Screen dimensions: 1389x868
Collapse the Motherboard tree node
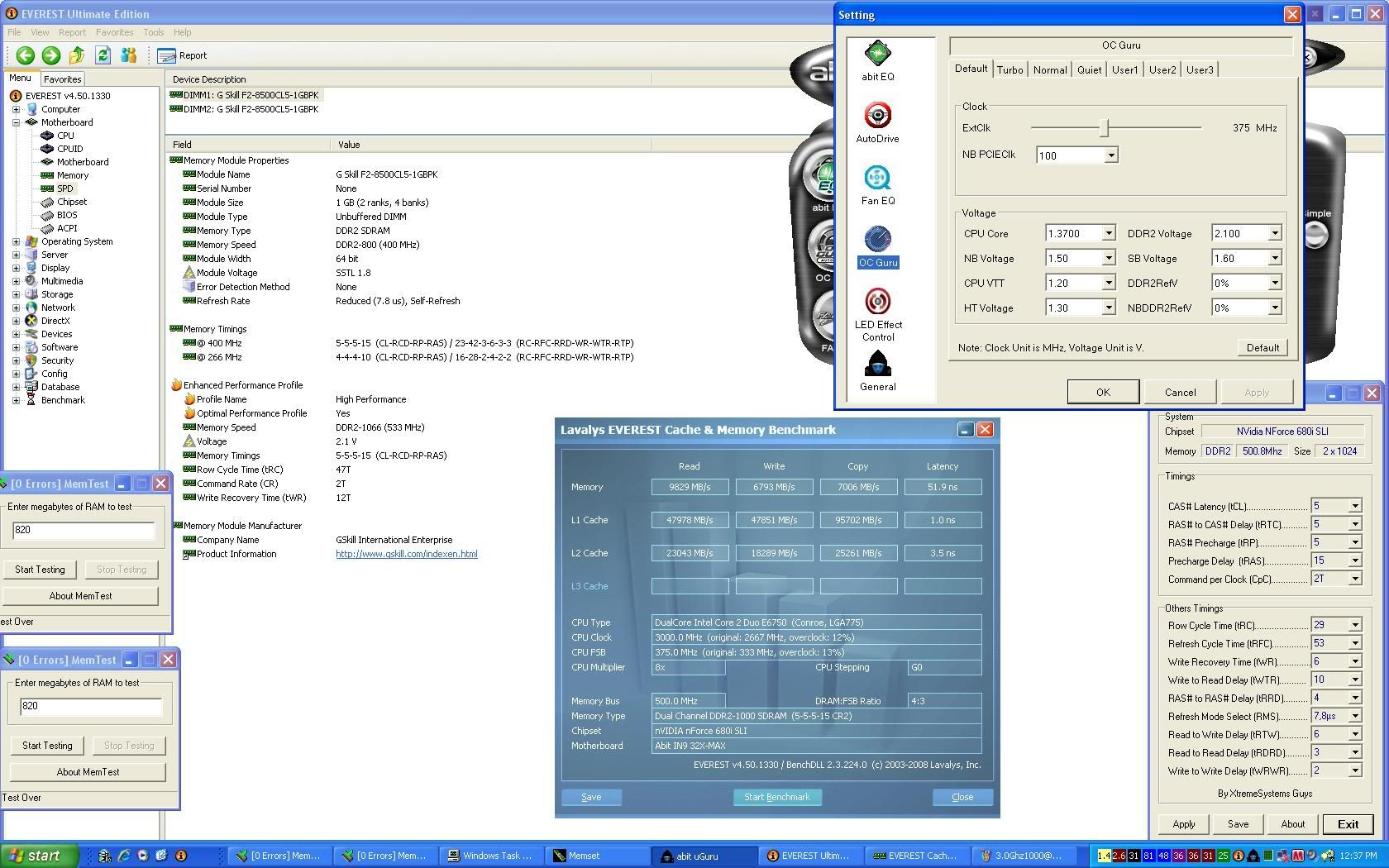tap(16, 122)
